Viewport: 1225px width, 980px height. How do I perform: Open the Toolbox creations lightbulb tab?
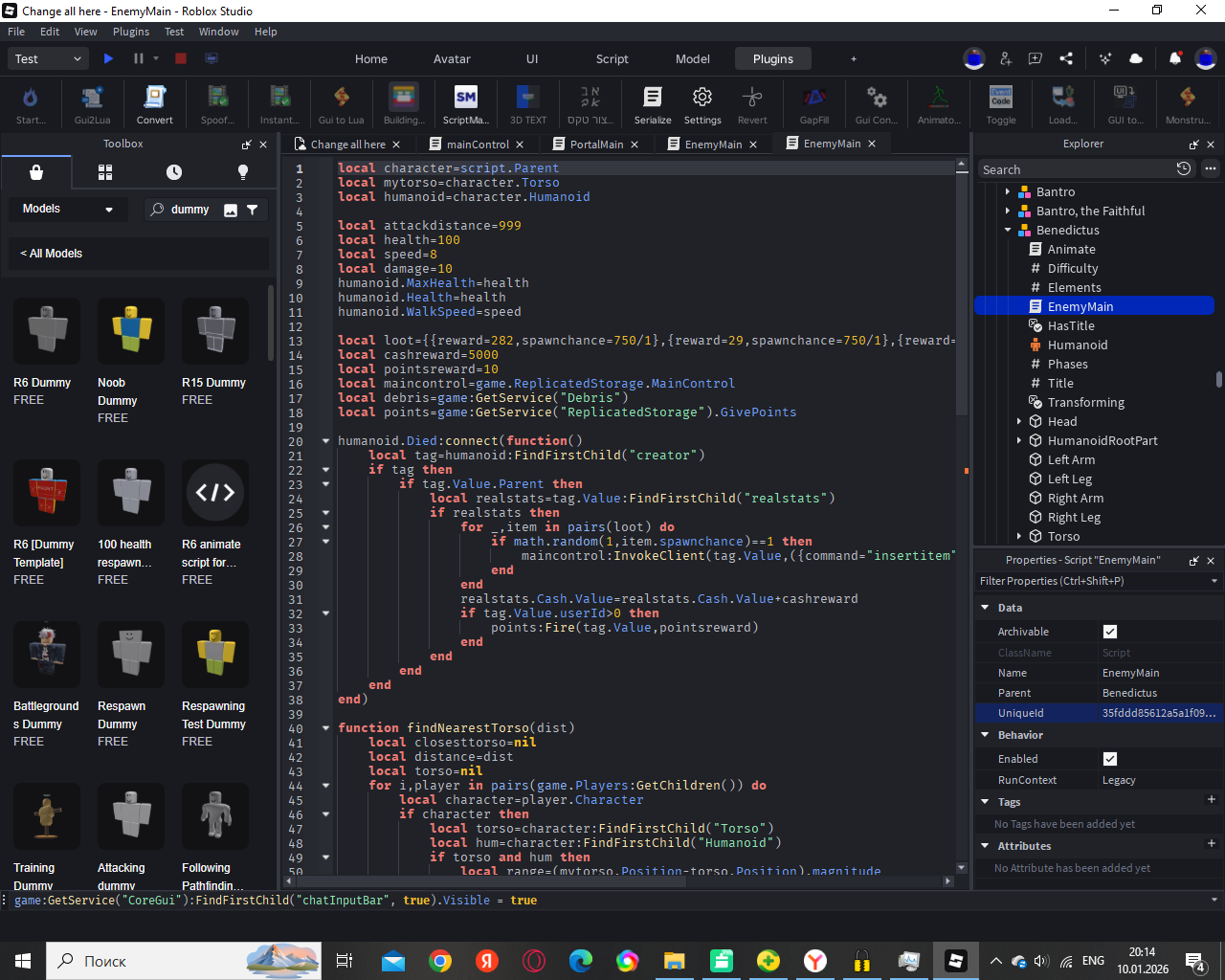(x=243, y=172)
